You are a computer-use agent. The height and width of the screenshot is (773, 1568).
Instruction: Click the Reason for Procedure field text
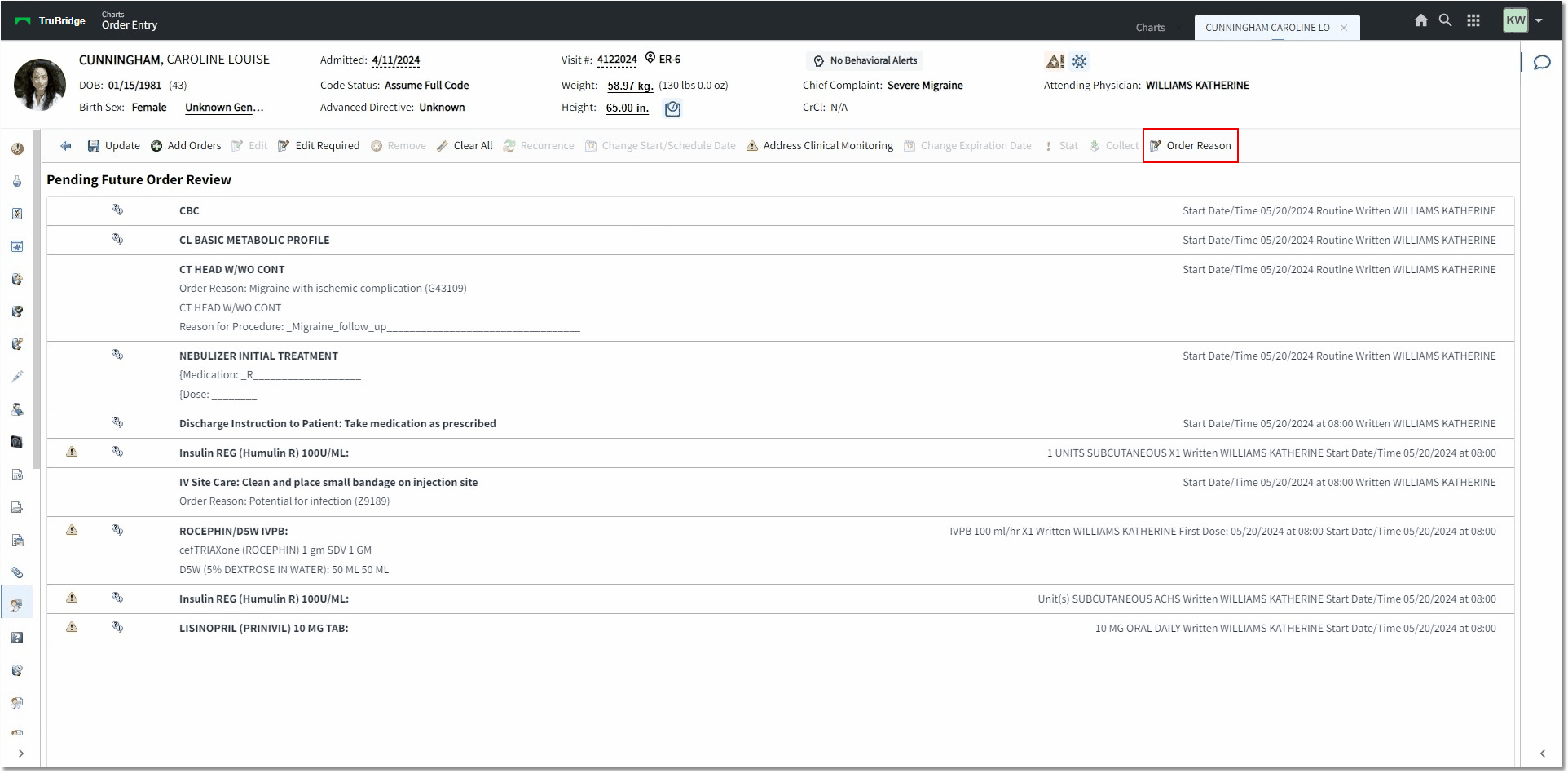(380, 327)
